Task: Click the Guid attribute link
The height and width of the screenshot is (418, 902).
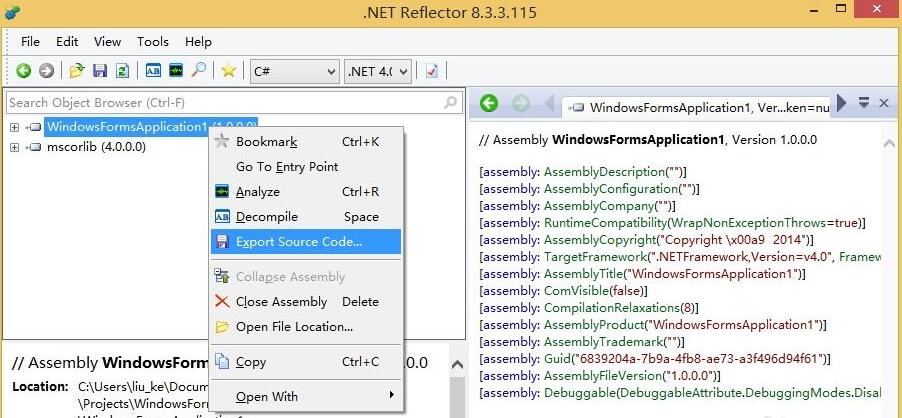Action: 556,359
